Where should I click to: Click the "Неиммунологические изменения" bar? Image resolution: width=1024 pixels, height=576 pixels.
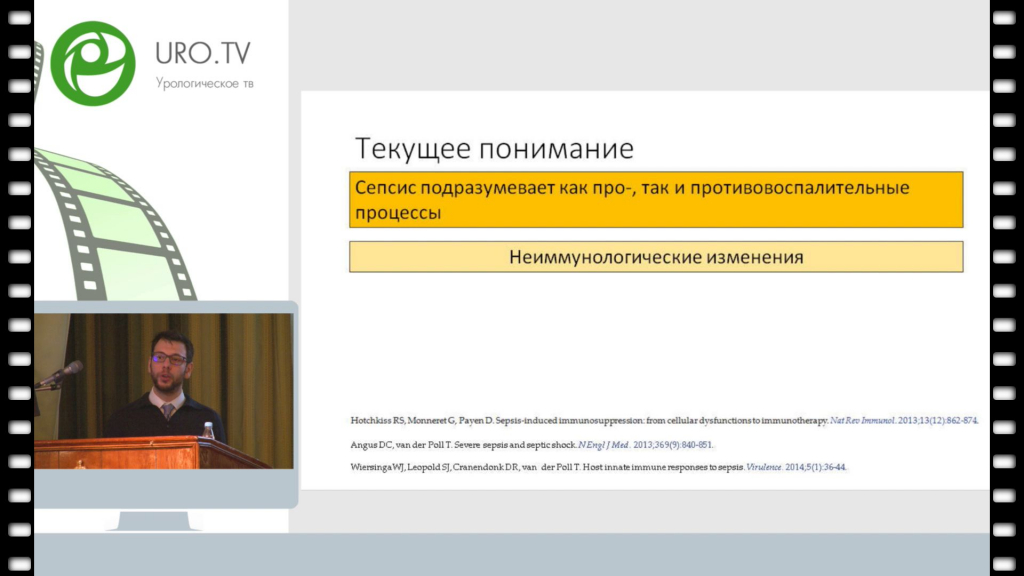point(655,257)
